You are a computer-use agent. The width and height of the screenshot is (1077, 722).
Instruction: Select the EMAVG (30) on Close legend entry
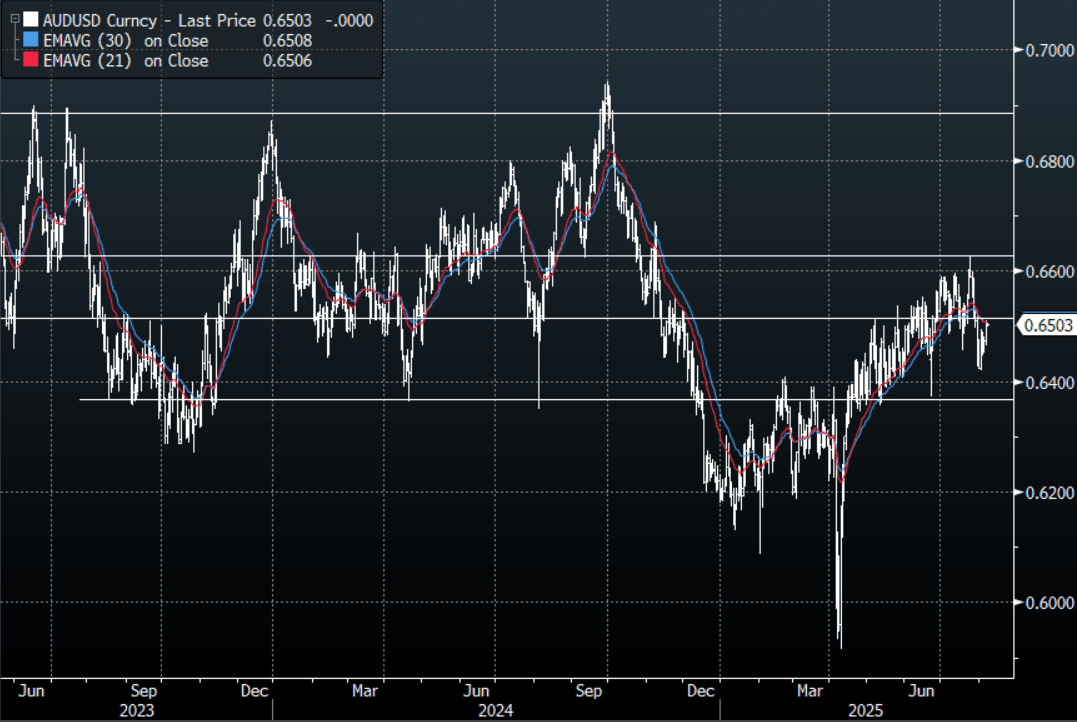click(126, 41)
